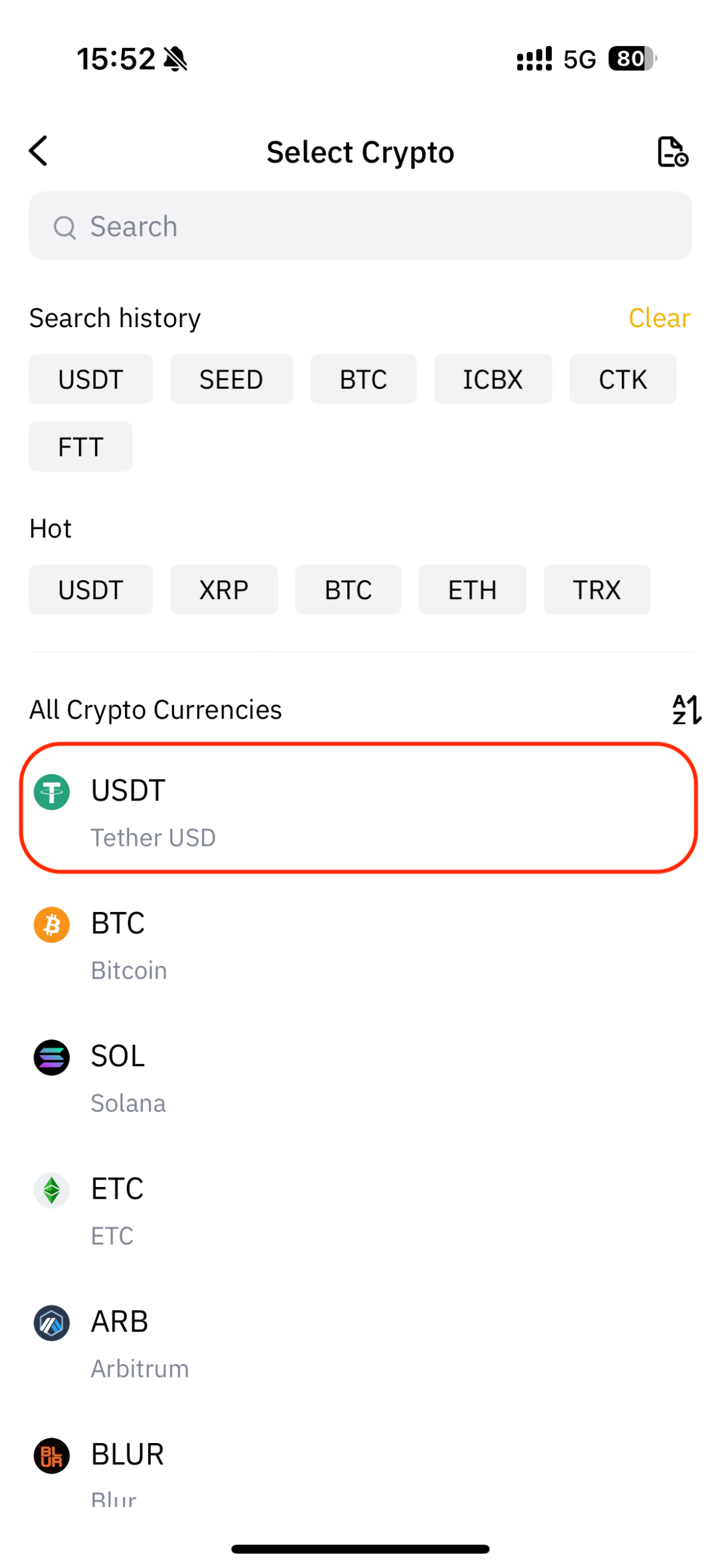Select ICBX from search history
Image resolution: width=721 pixels, height=1568 pixels.
tap(493, 379)
